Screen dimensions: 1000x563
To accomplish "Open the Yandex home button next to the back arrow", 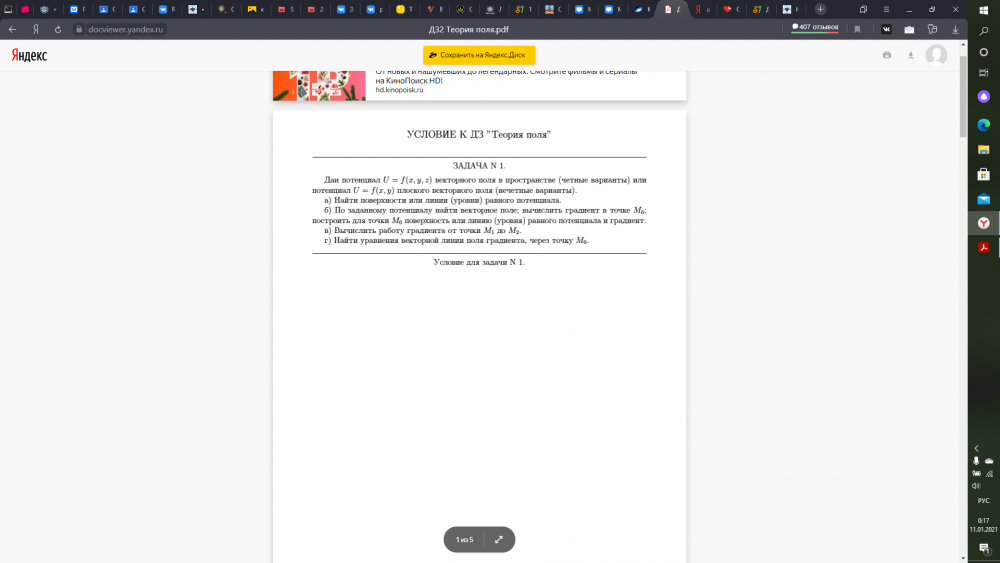I will point(36,29).
